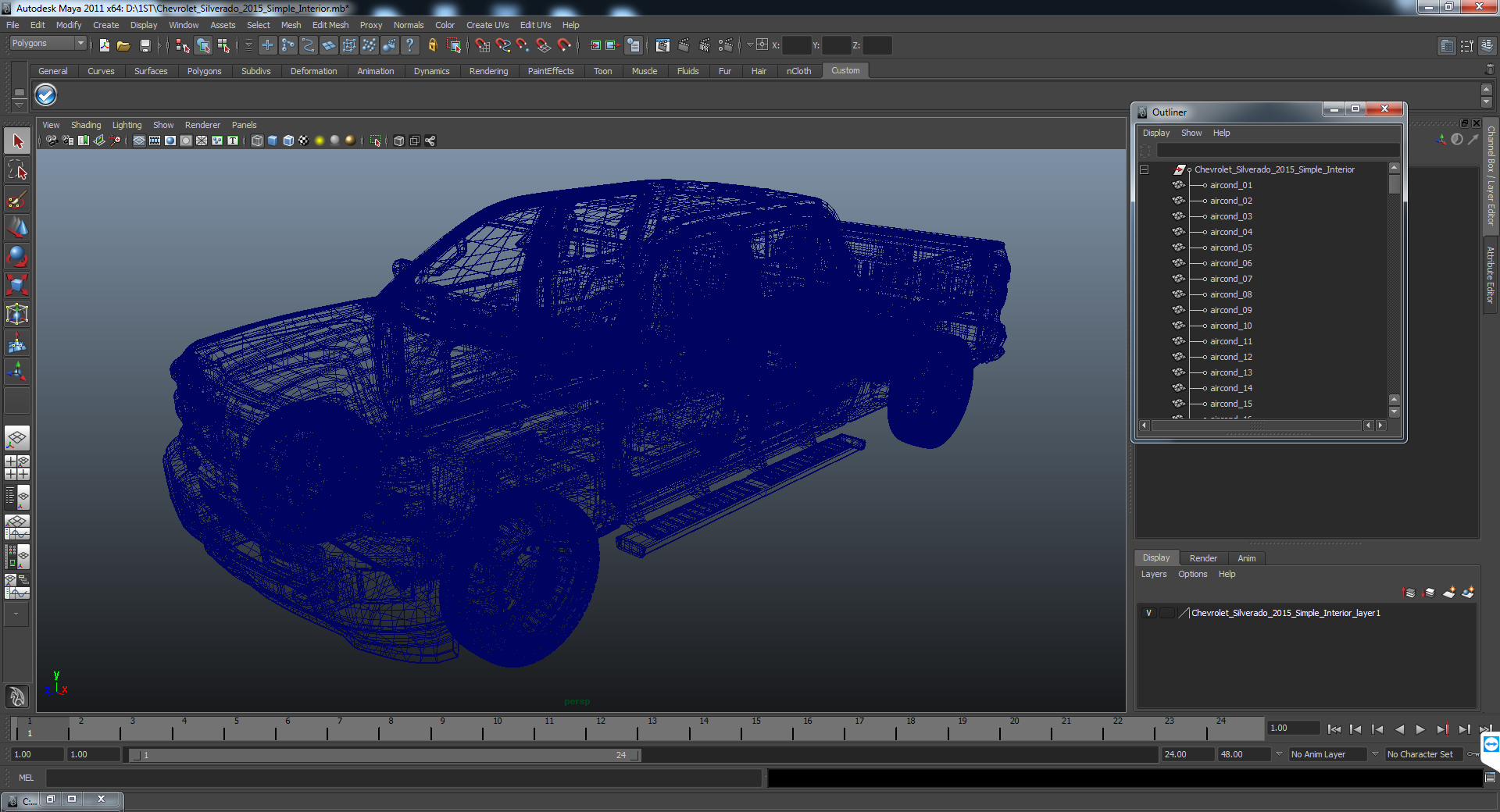Switch to the Polygons shelf tab

tap(204, 71)
